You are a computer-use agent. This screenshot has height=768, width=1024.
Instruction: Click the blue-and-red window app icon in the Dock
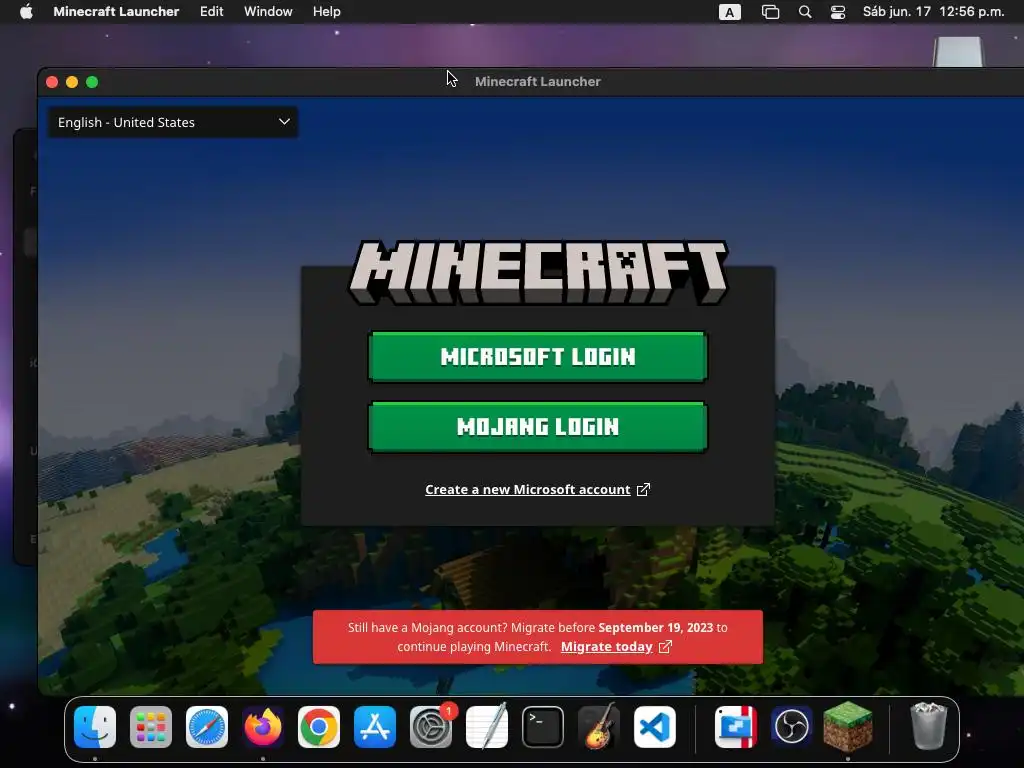click(736, 727)
